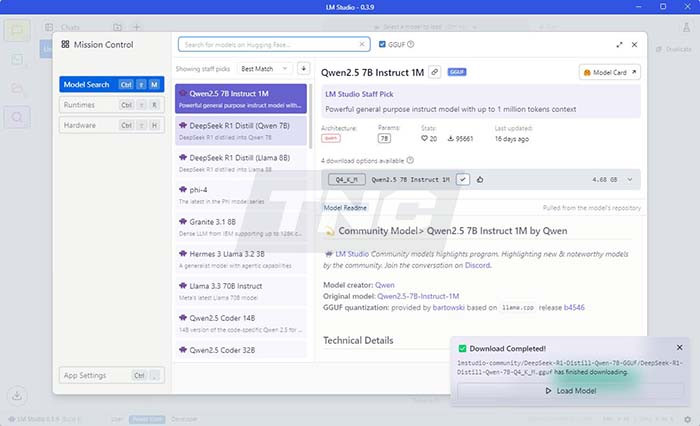Toggle the GGUF checkbox
Viewport: 700px width, 426px height.
pos(382,44)
